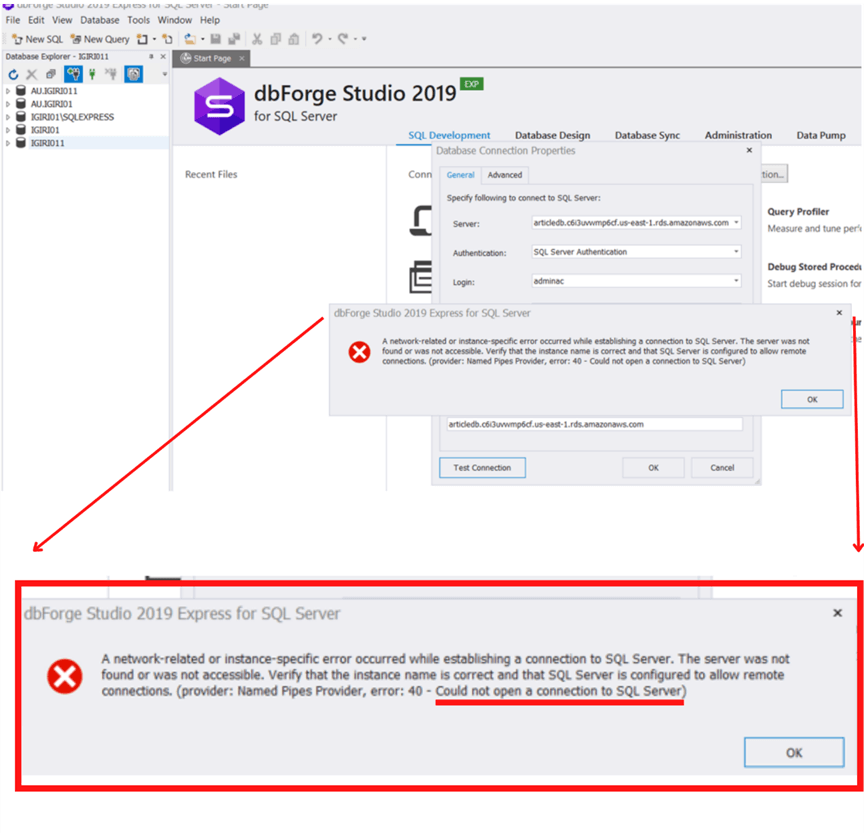Click the Cut scissors icon
The width and height of the screenshot is (864, 833).
(x=257, y=39)
